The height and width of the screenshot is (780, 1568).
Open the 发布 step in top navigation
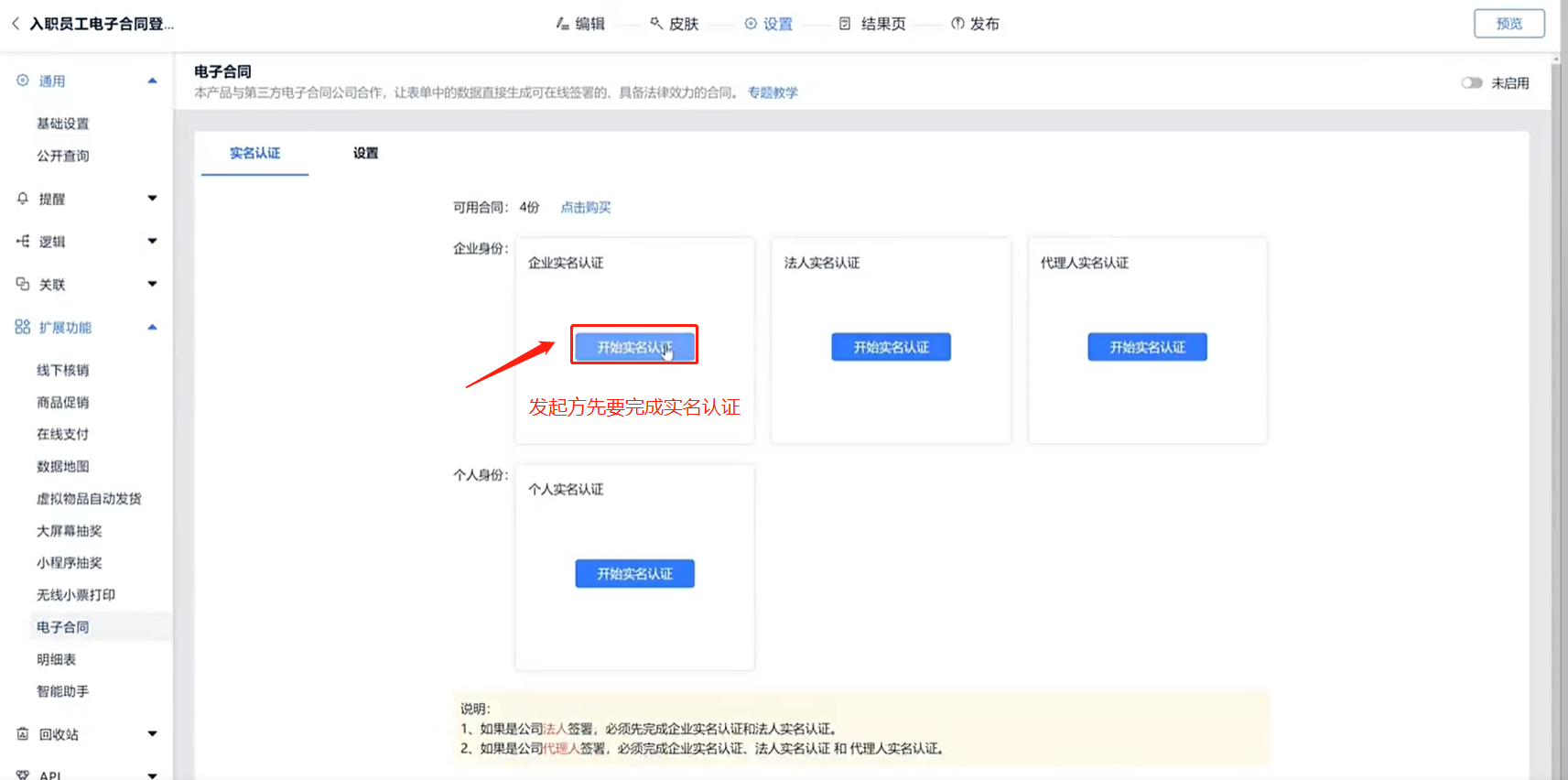click(x=976, y=24)
